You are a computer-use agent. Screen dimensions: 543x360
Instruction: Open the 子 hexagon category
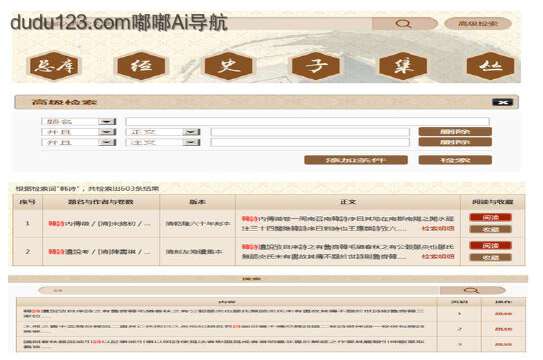315,66
